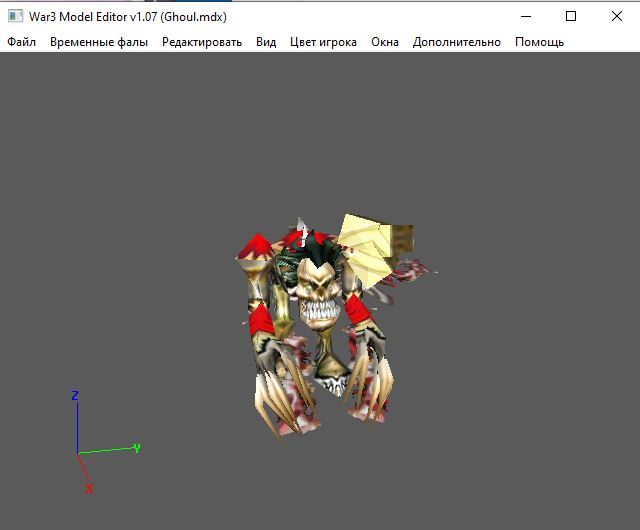Open the Дополнительно menu
Viewport: 640px width, 530px height.
457,42
